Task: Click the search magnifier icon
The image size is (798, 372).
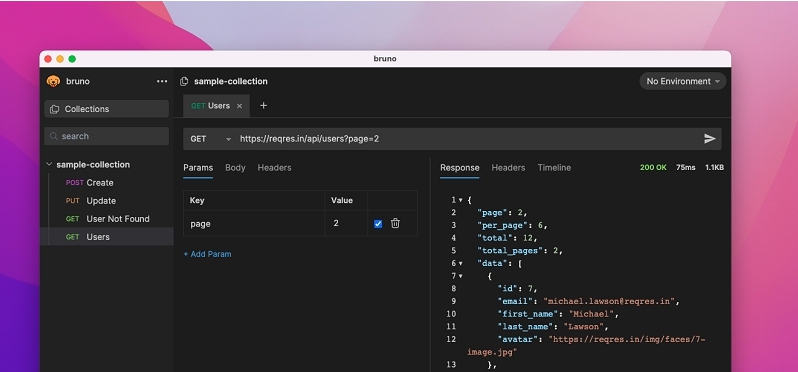Action: 54,136
